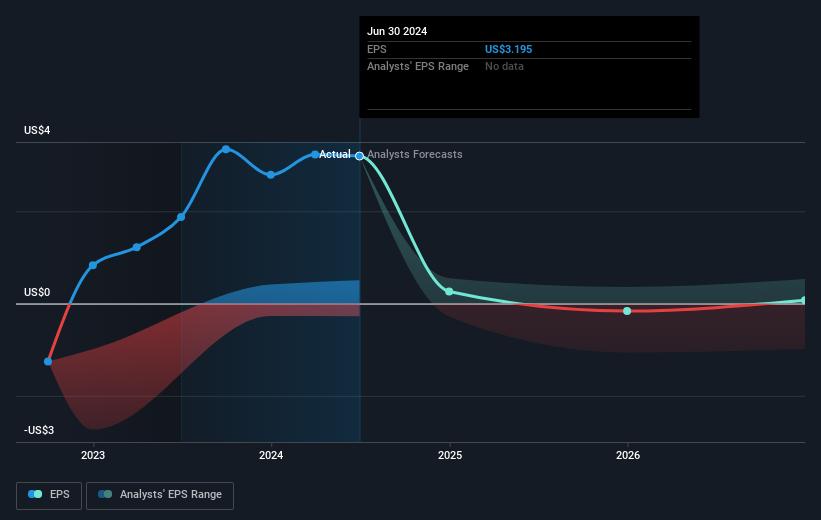The image size is (821, 520).
Task: Click the No data text in tooltip
Action: pos(504,67)
